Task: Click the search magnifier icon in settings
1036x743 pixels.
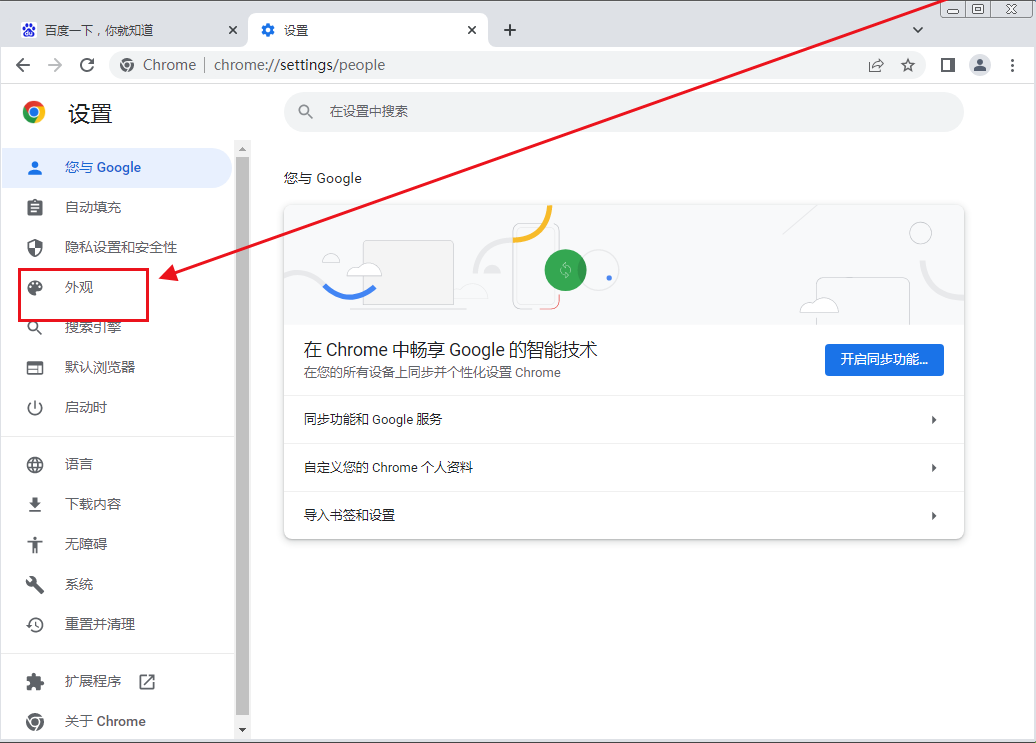Action: coord(305,112)
